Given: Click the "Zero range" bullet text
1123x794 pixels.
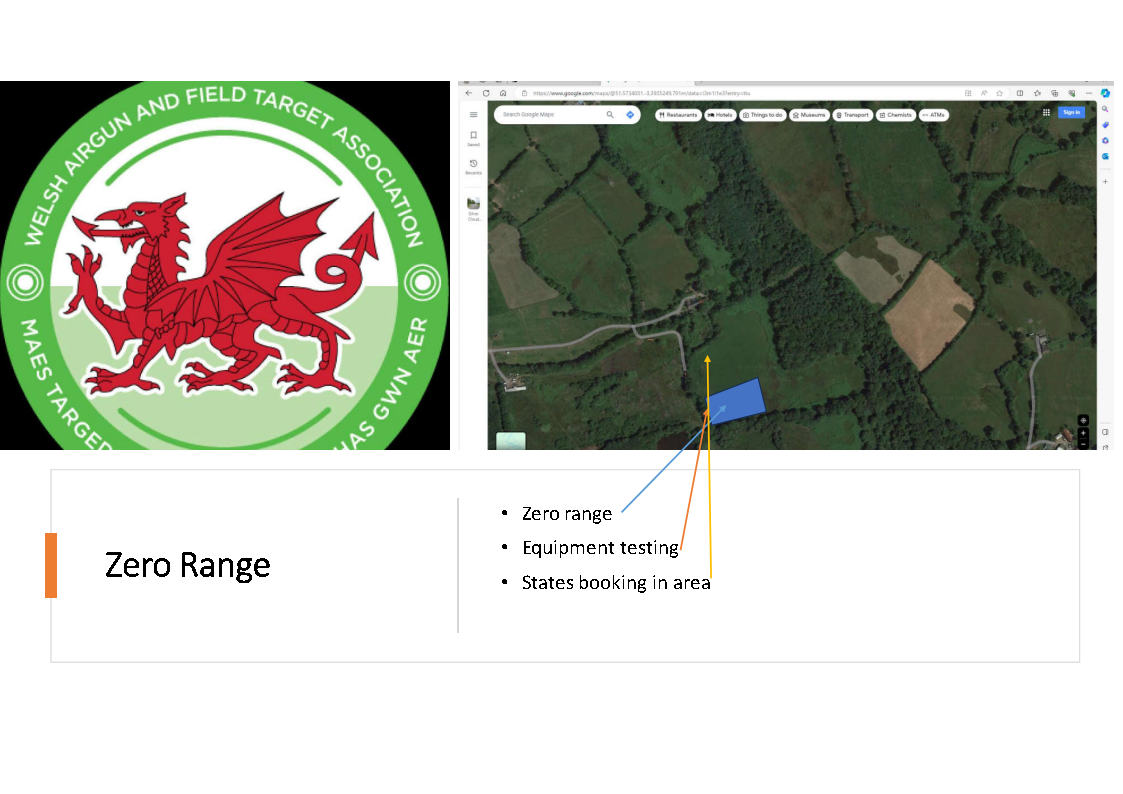Looking at the screenshot, I should coord(567,514).
